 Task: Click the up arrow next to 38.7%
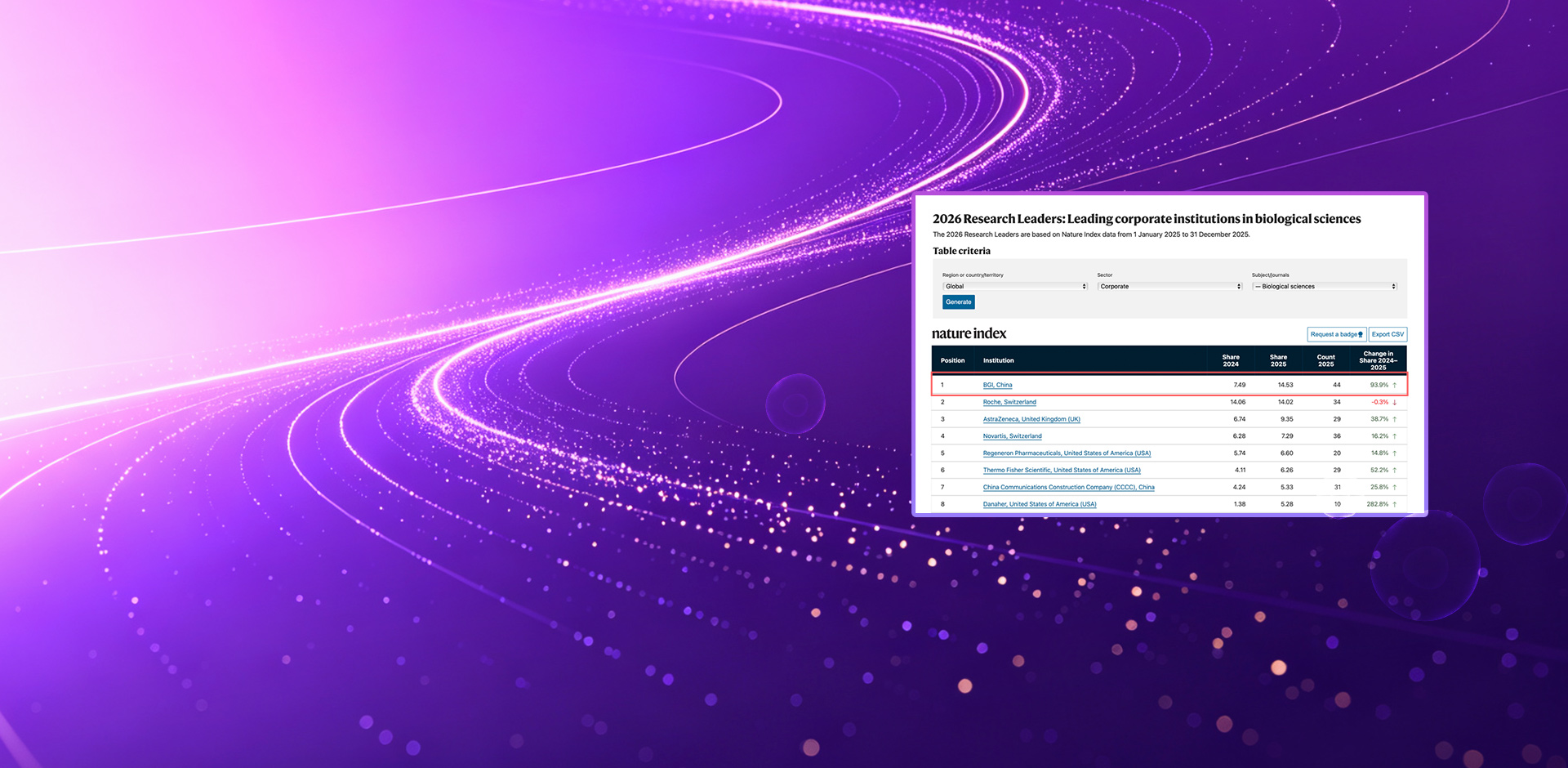tap(1395, 419)
